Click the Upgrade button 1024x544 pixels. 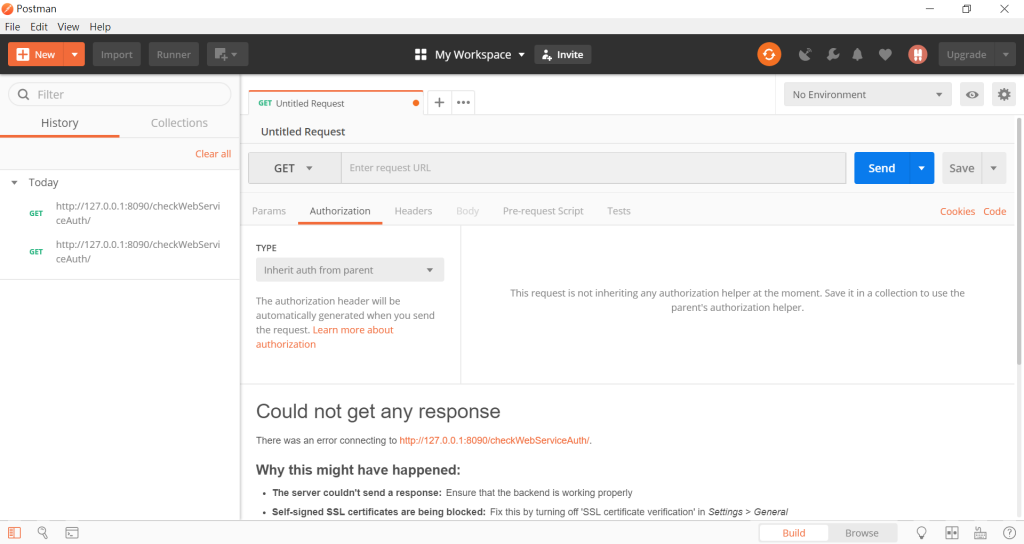tap(967, 54)
